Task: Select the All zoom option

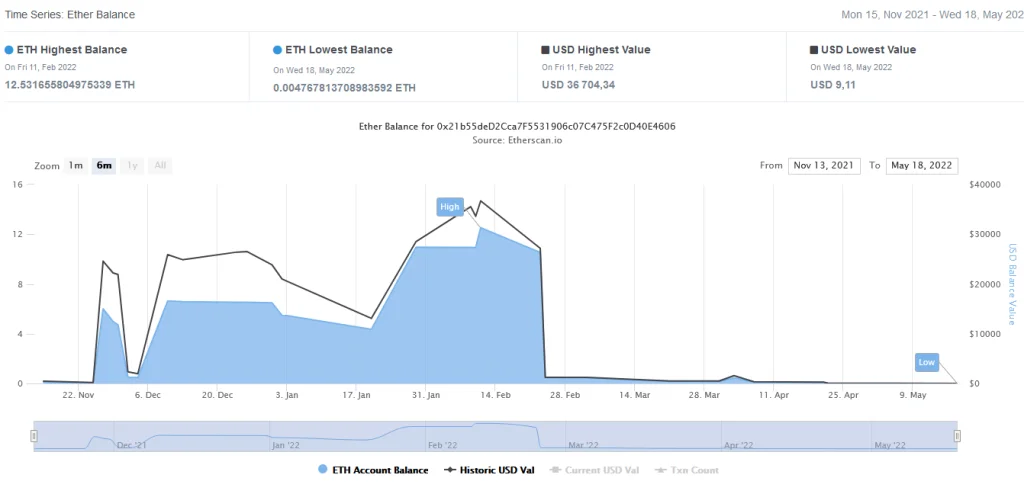Action: coord(160,165)
